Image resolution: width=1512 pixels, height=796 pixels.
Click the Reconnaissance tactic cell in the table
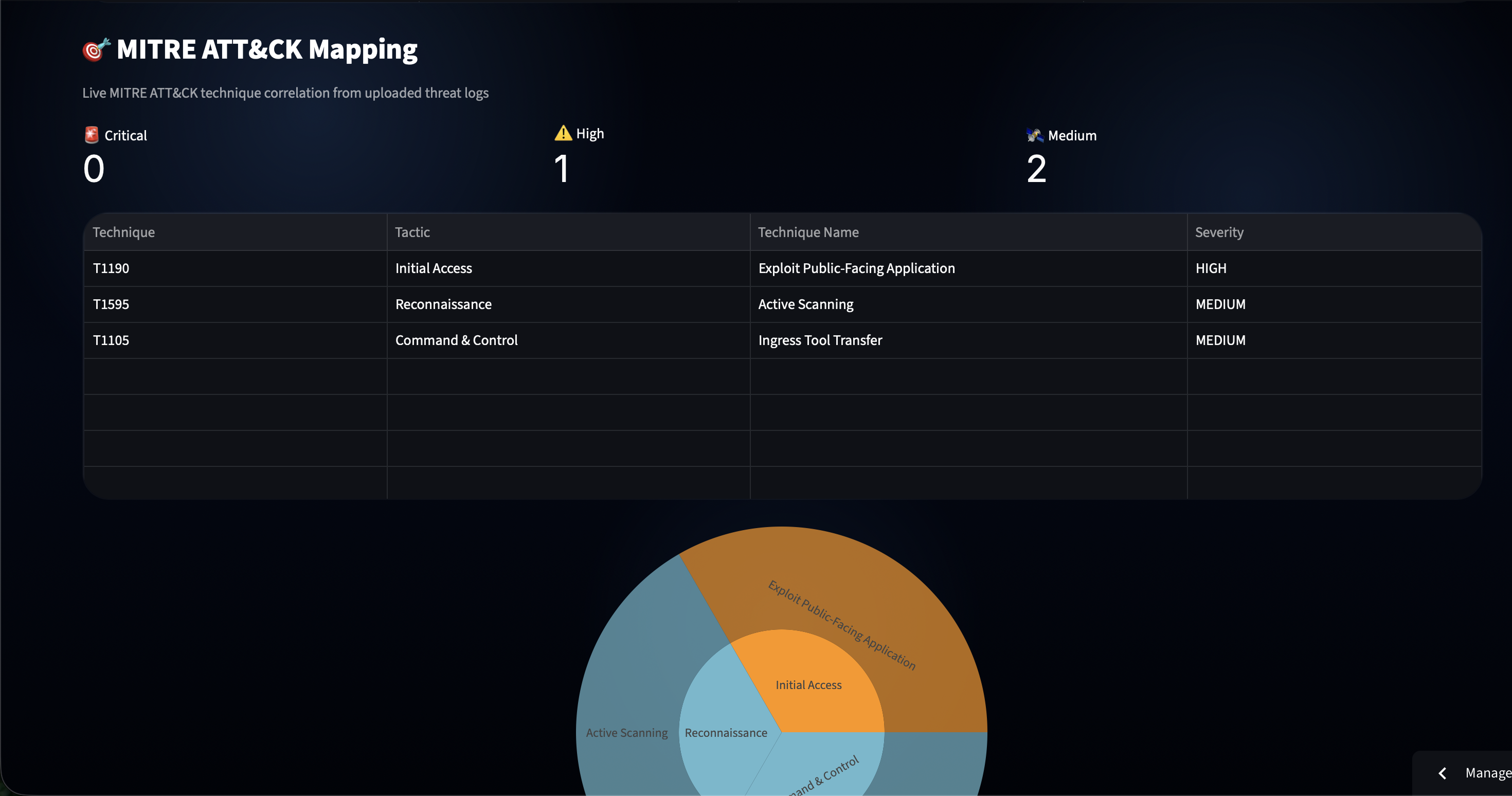click(568, 304)
